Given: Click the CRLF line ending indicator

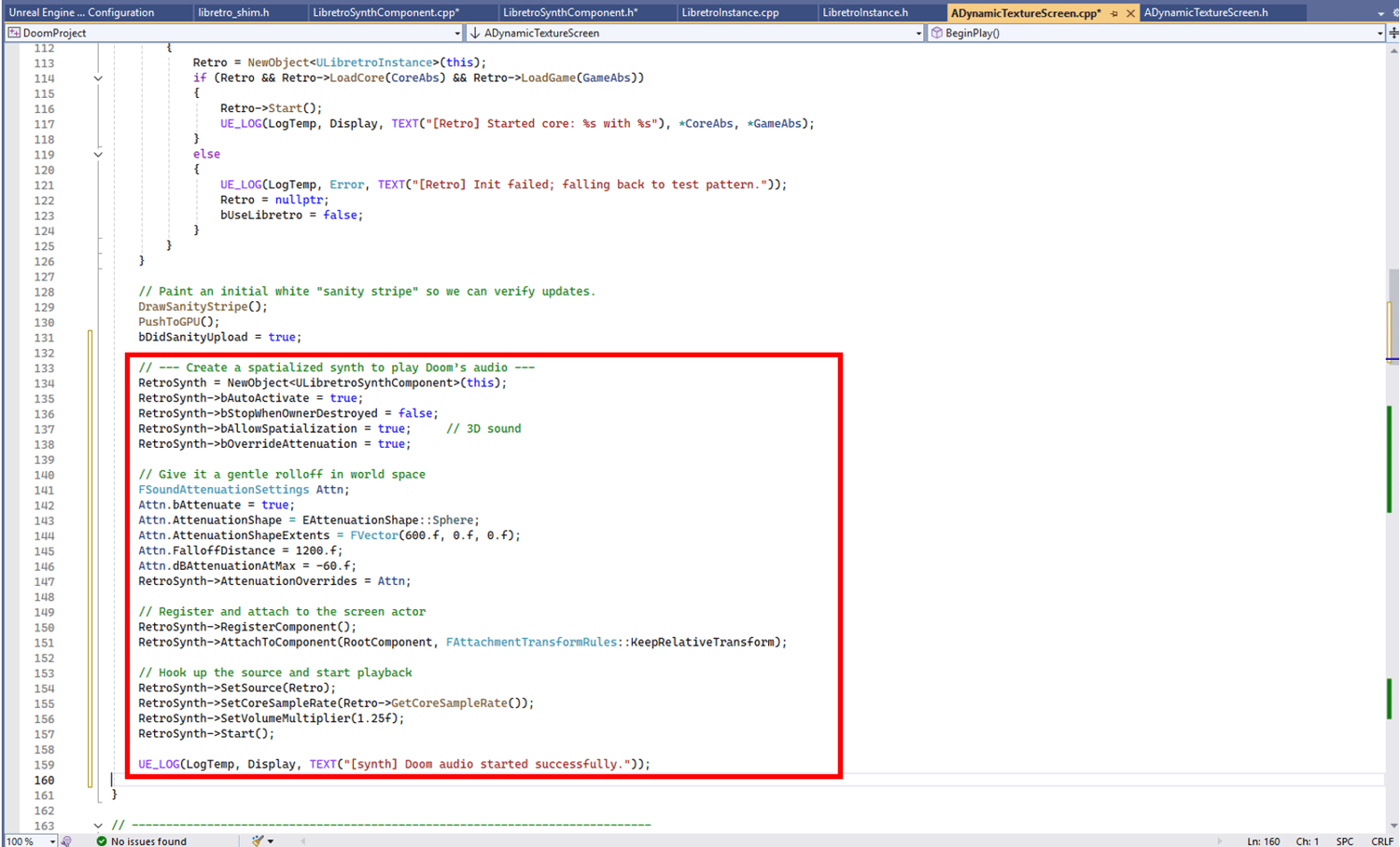Looking at the screenshot, I should click(1382, 840).
